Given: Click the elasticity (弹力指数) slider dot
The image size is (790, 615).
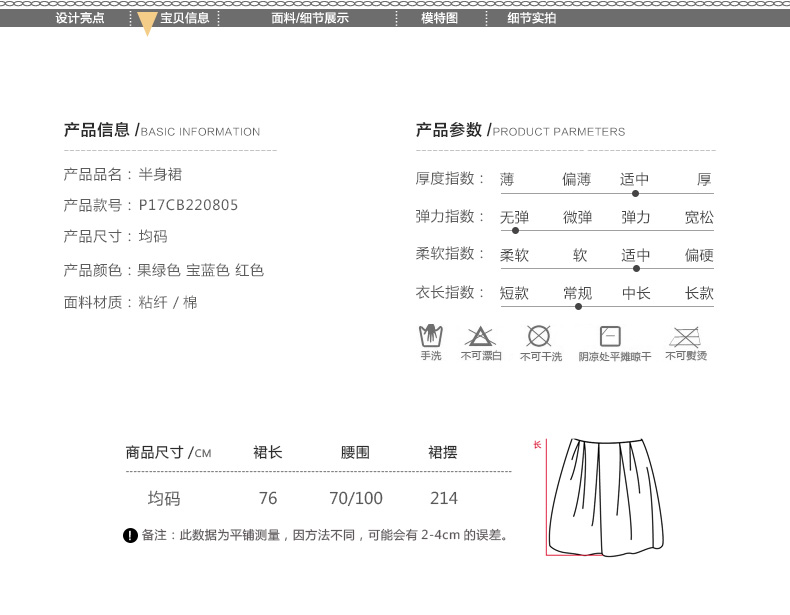Looking at the screenshot, I should tap(516, 231).
